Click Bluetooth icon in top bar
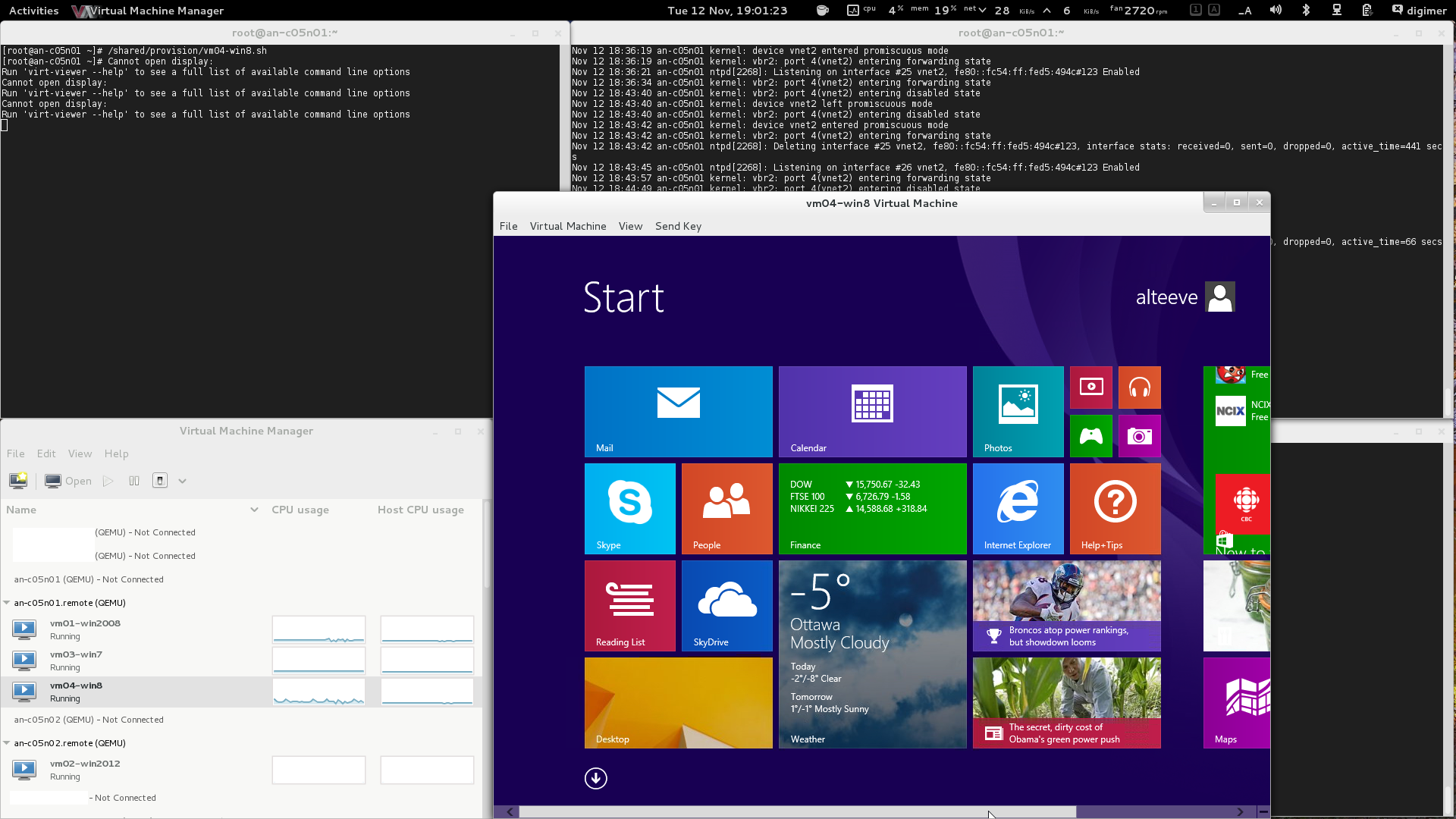This screenshot has width=1456, height=819. [x=1306, y=11]
